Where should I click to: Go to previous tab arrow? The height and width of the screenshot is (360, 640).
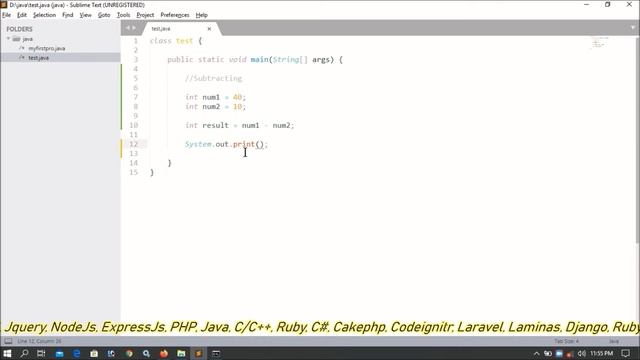[x=127, y=28]
